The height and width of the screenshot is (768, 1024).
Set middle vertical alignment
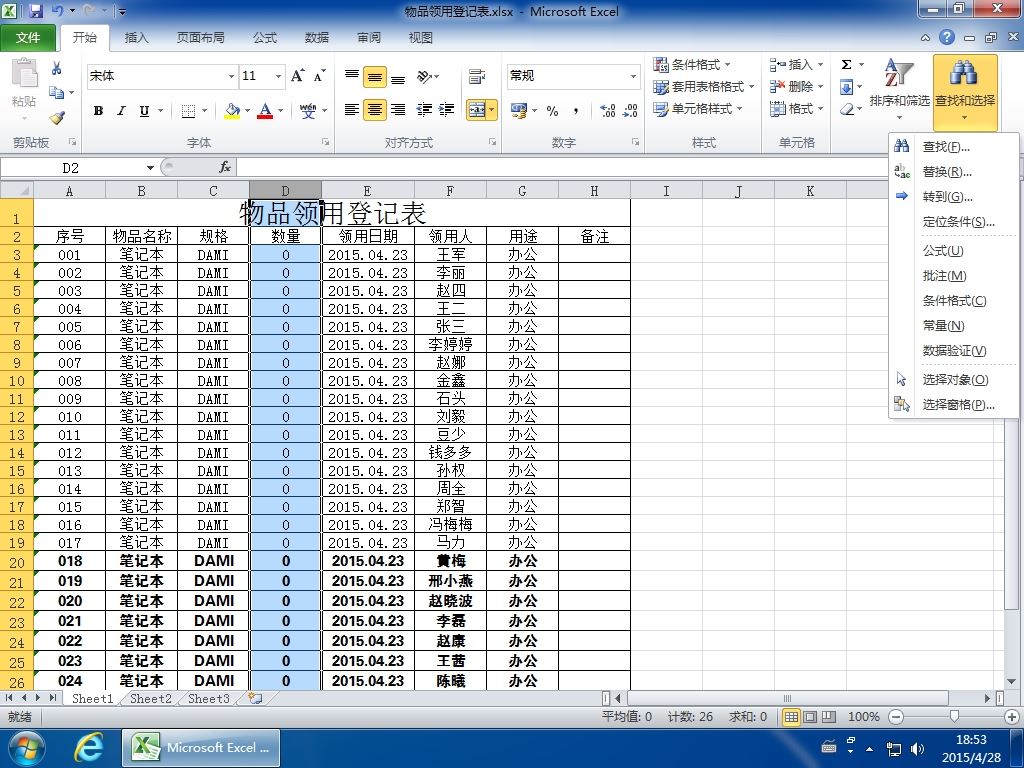tap(375, 77)
